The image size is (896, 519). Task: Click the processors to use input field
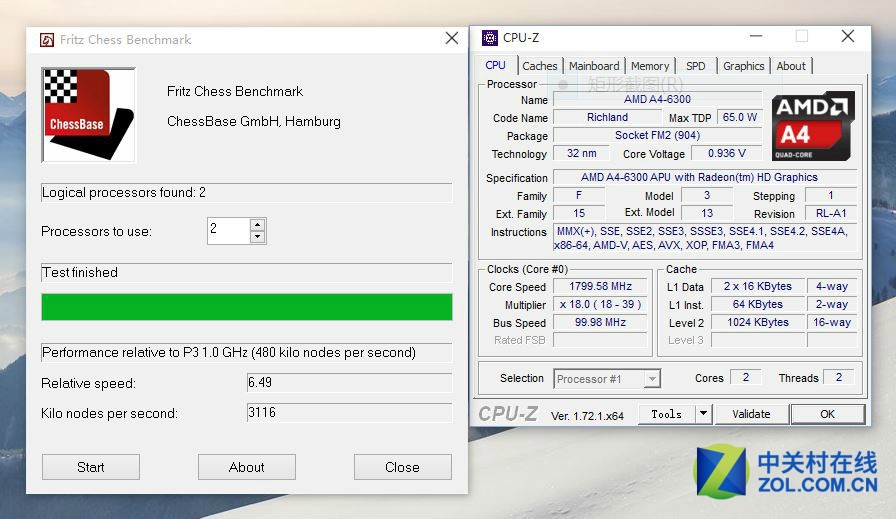(228, 231)
